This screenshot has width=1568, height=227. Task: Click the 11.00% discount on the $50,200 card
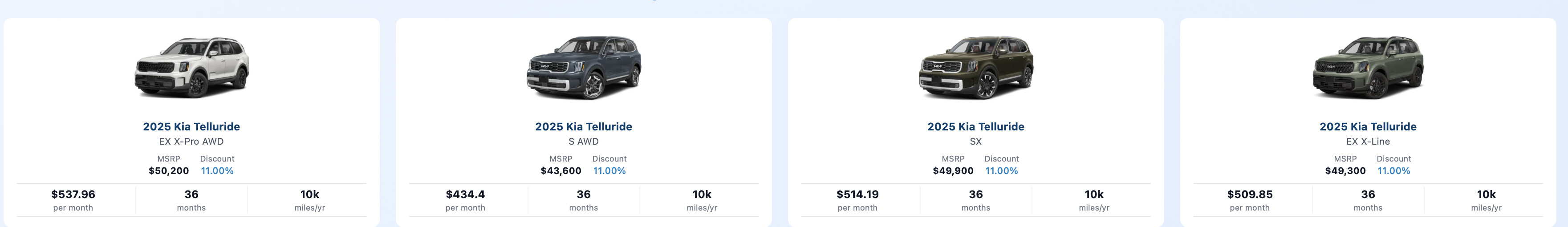click(217, 171)
